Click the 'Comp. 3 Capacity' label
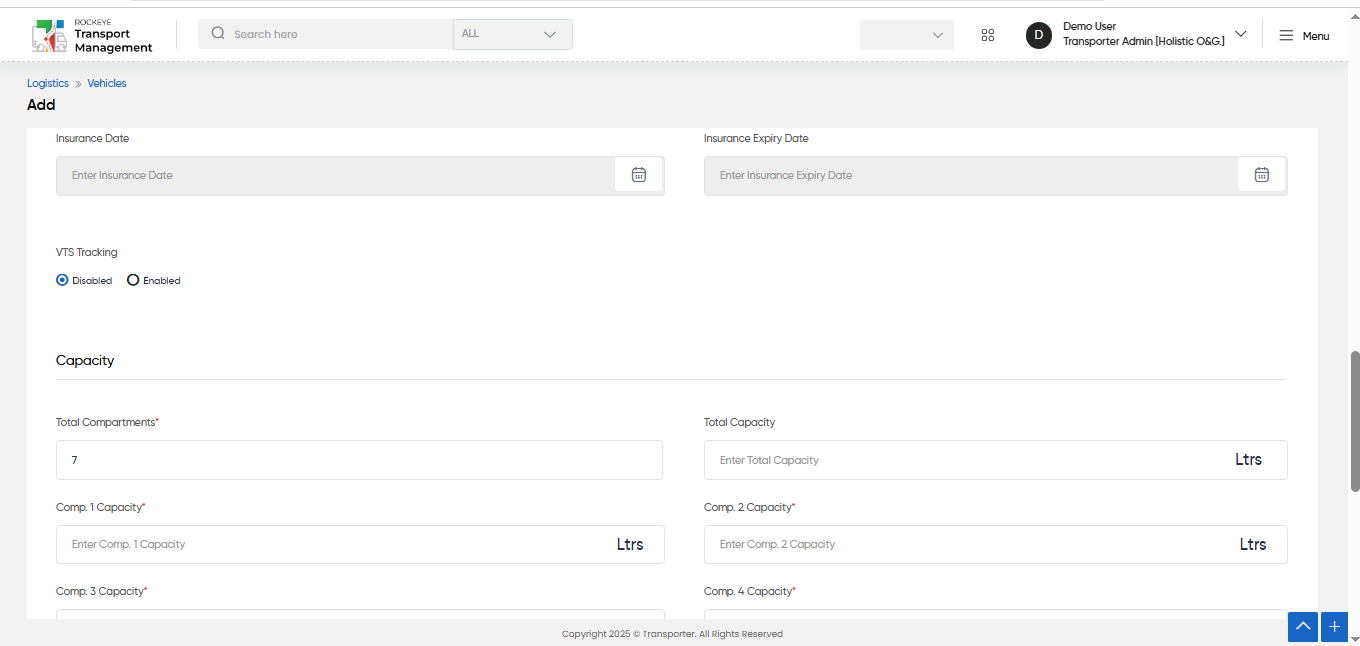 click(x=102, y=591)
